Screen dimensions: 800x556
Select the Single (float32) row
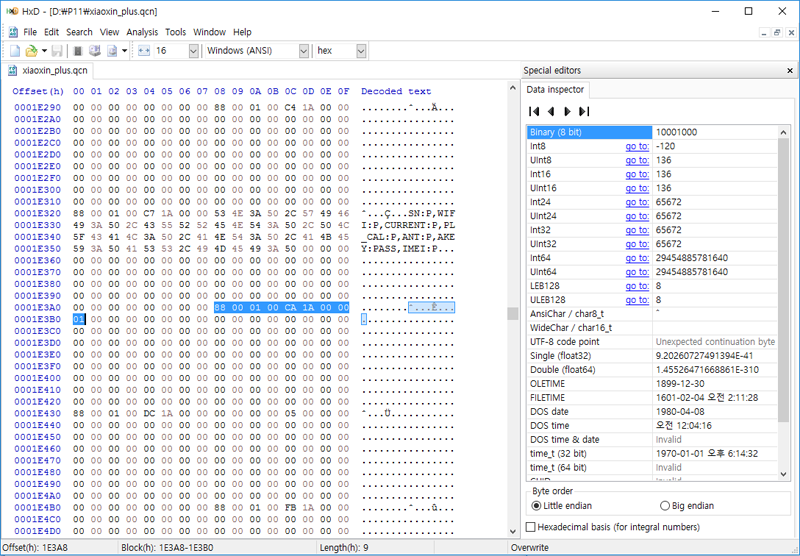pyautogui.click(x=652, y=356)
